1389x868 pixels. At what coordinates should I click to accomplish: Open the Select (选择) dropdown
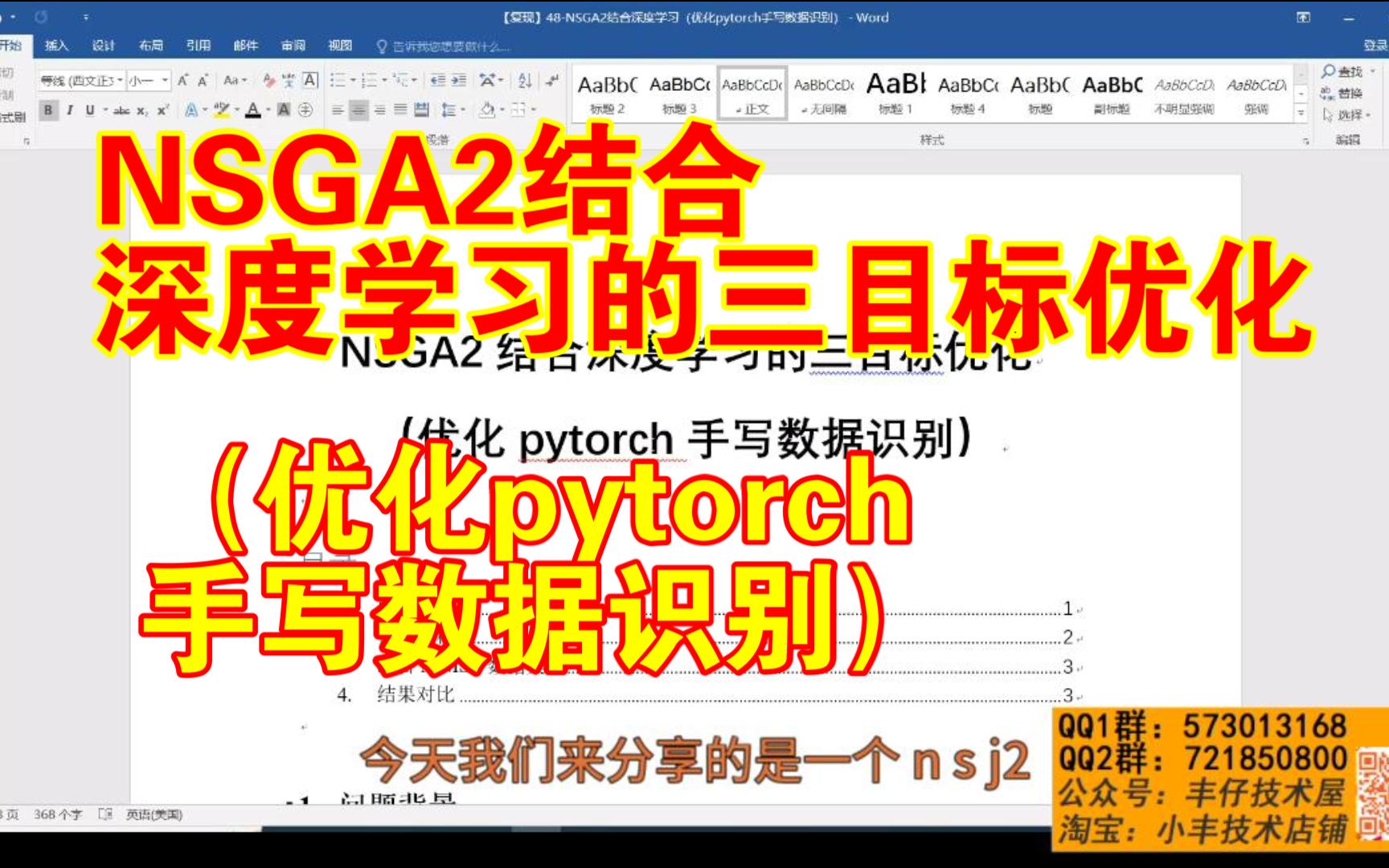coord(1346,115)
